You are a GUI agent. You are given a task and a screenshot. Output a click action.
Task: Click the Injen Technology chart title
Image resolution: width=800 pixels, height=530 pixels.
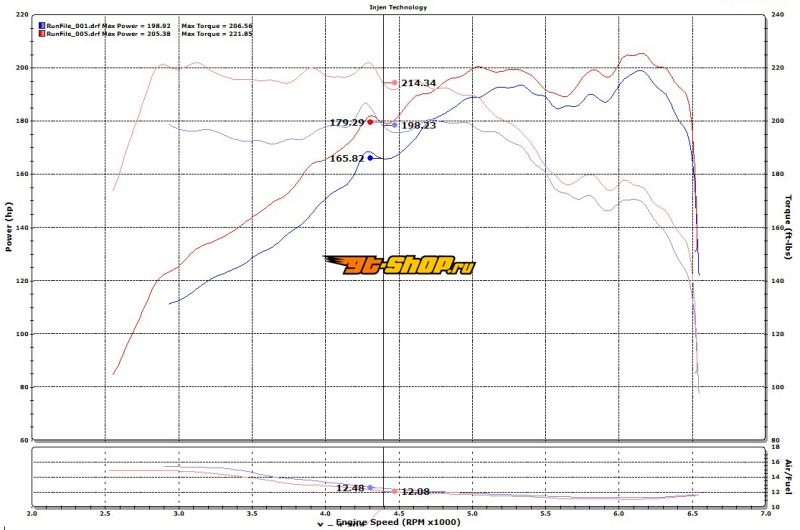(x=398, y=7)
